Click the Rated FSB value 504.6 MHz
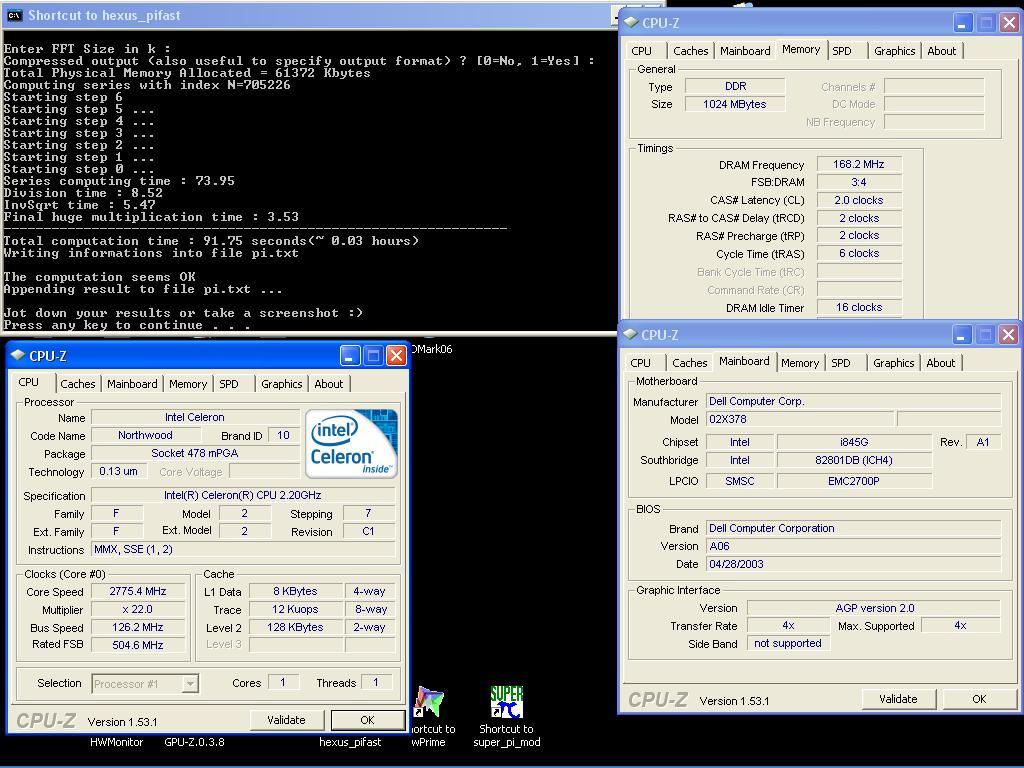Image resolution: width=1024 pixels, height=768 pixels. tap(138, 645)
